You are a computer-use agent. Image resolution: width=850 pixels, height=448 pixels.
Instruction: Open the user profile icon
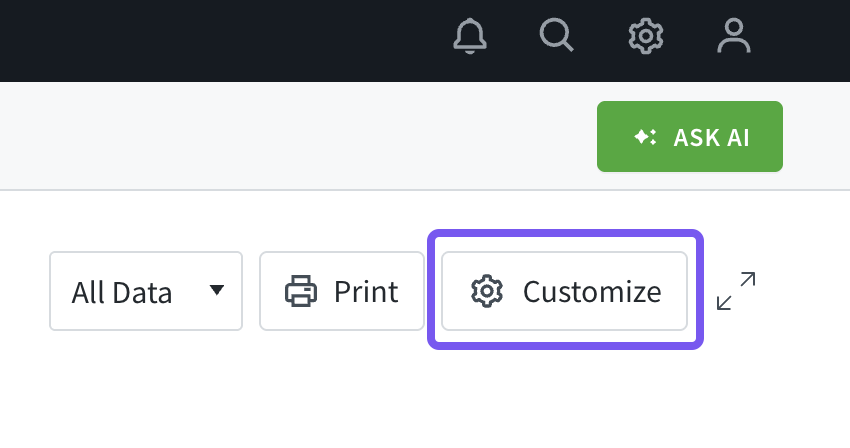click(x=734, y=37)
